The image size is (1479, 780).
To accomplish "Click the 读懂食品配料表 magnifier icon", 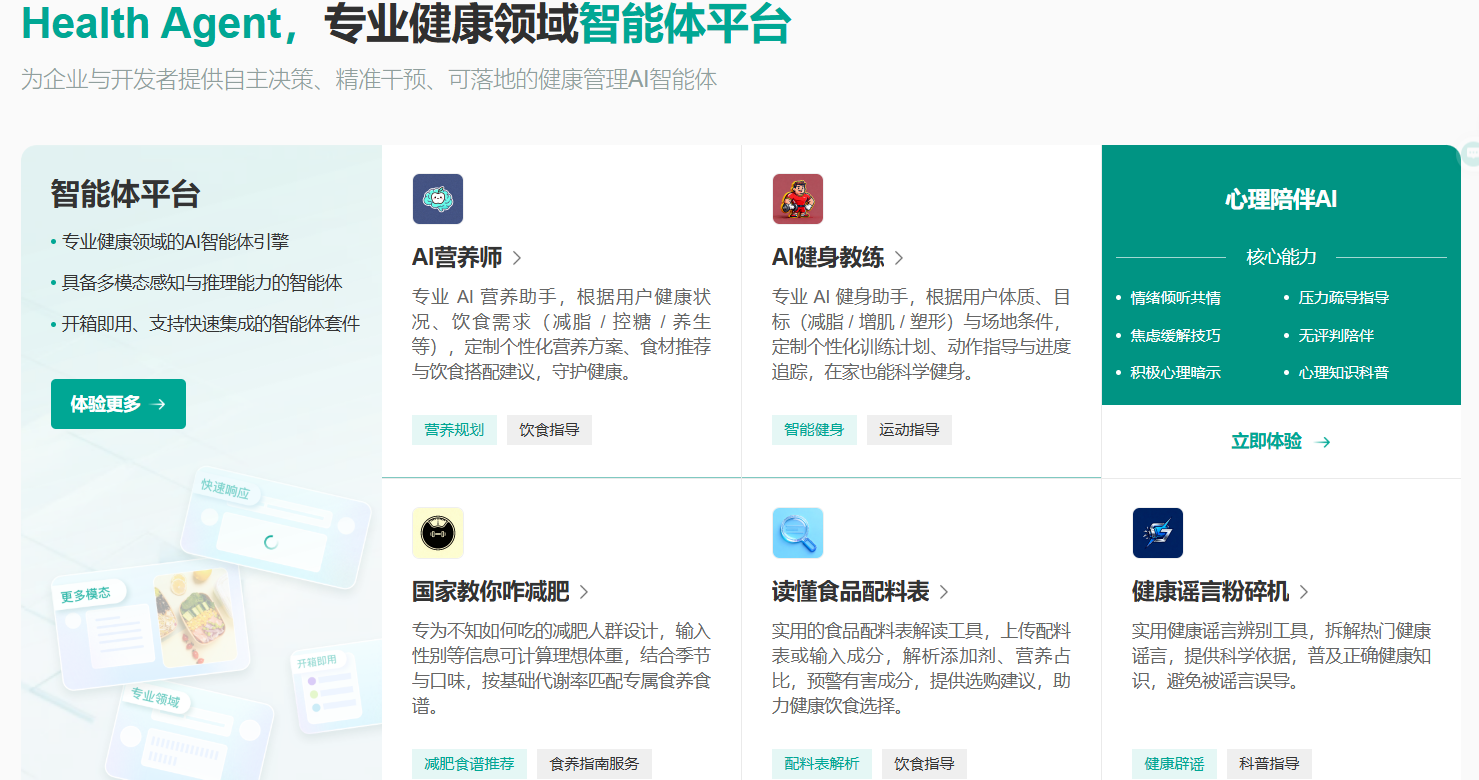I will [x=797, y=533].
